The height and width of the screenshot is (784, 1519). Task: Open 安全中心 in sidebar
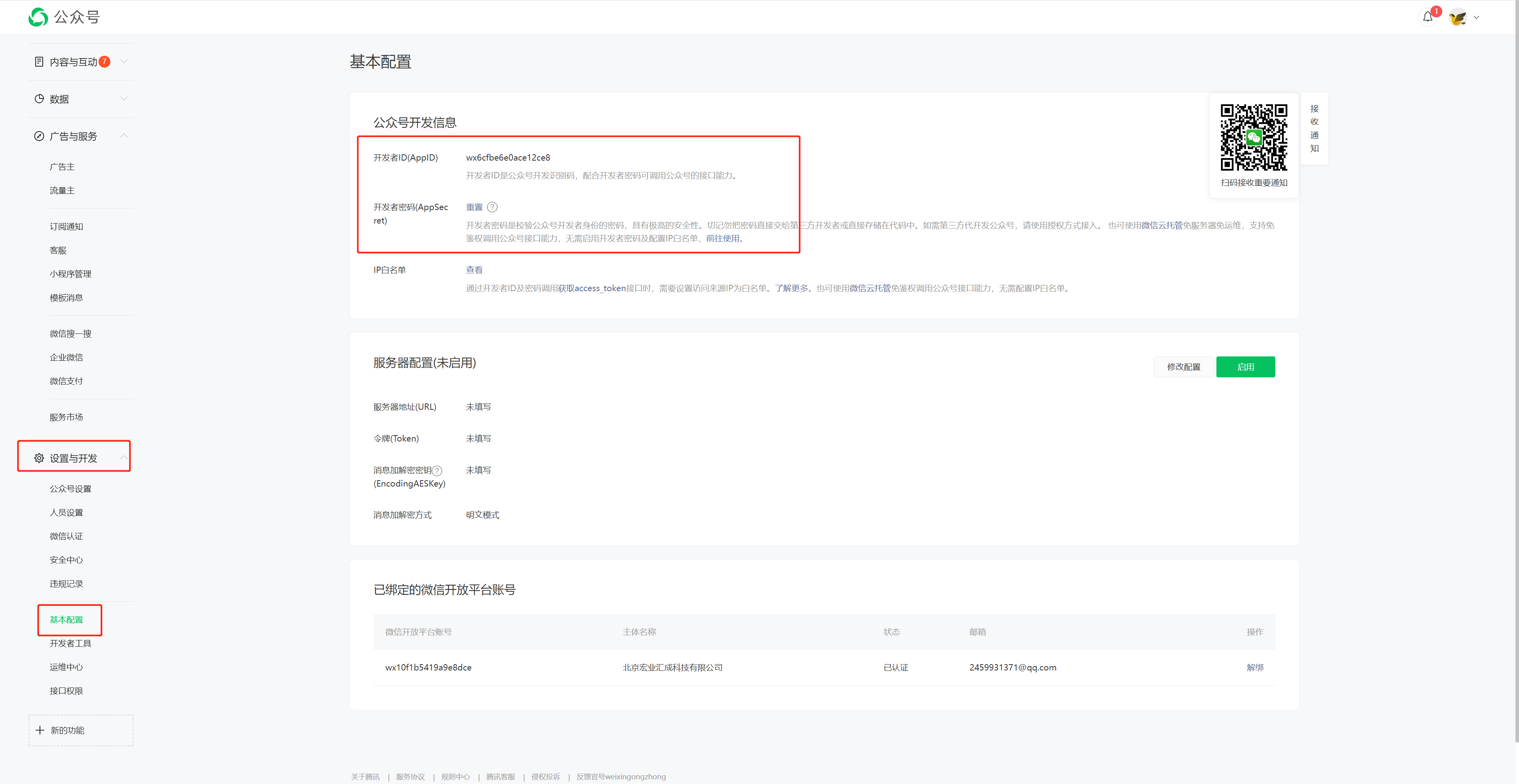(66, 560)
